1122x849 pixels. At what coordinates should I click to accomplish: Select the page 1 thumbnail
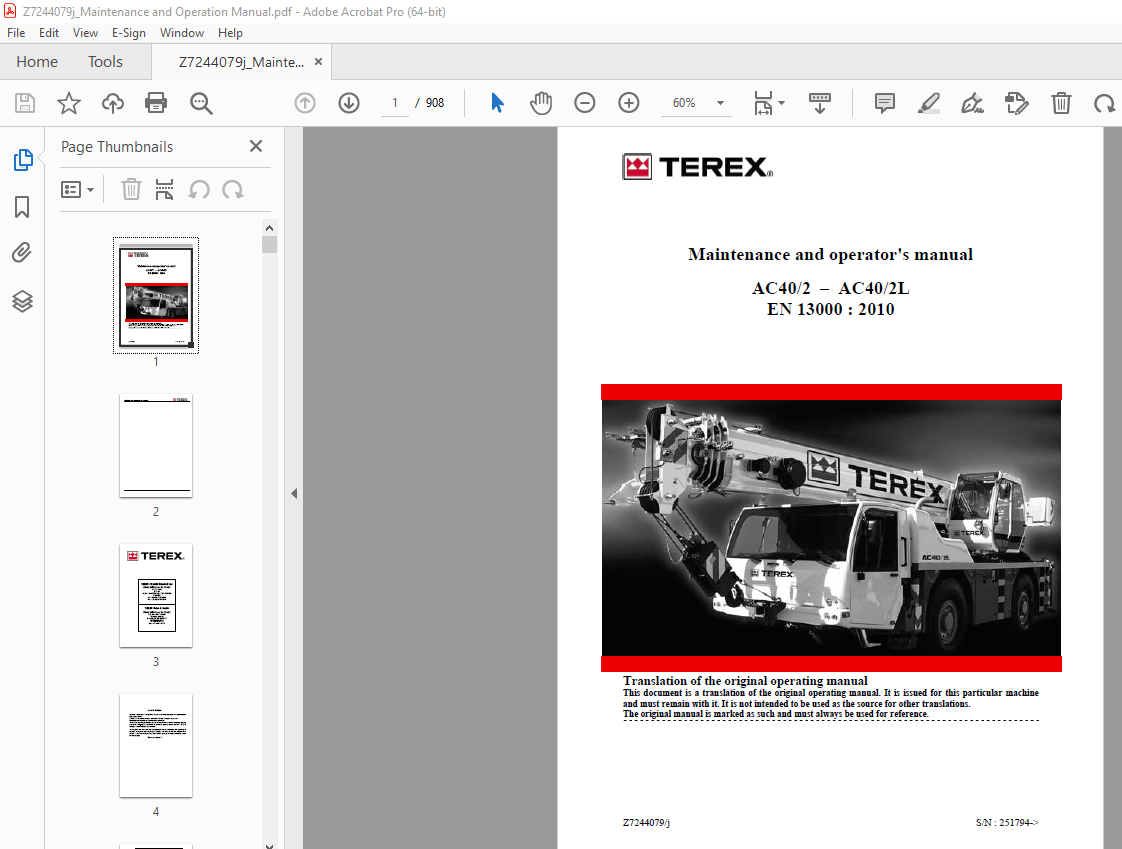(x=156, y=296)
